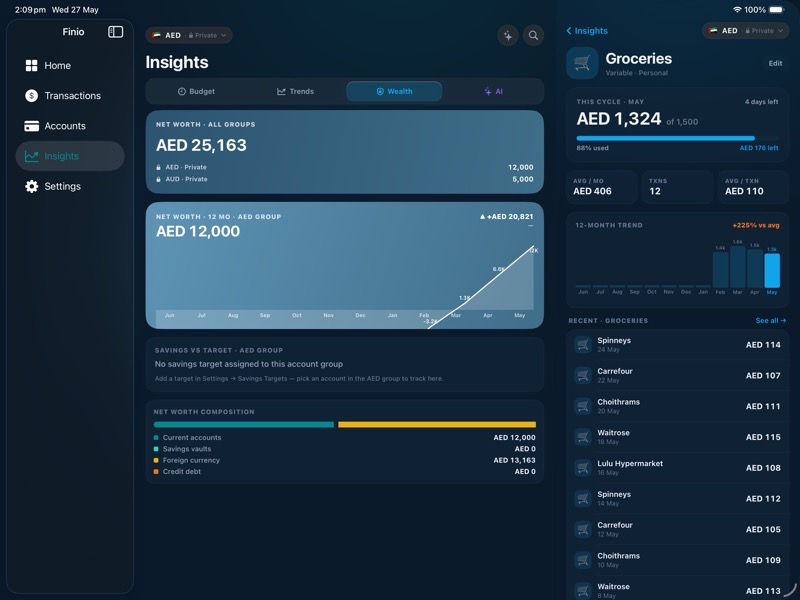Switch to the Trends tab
The height and width of the screenshot is (600, 800).
point(295,91)
